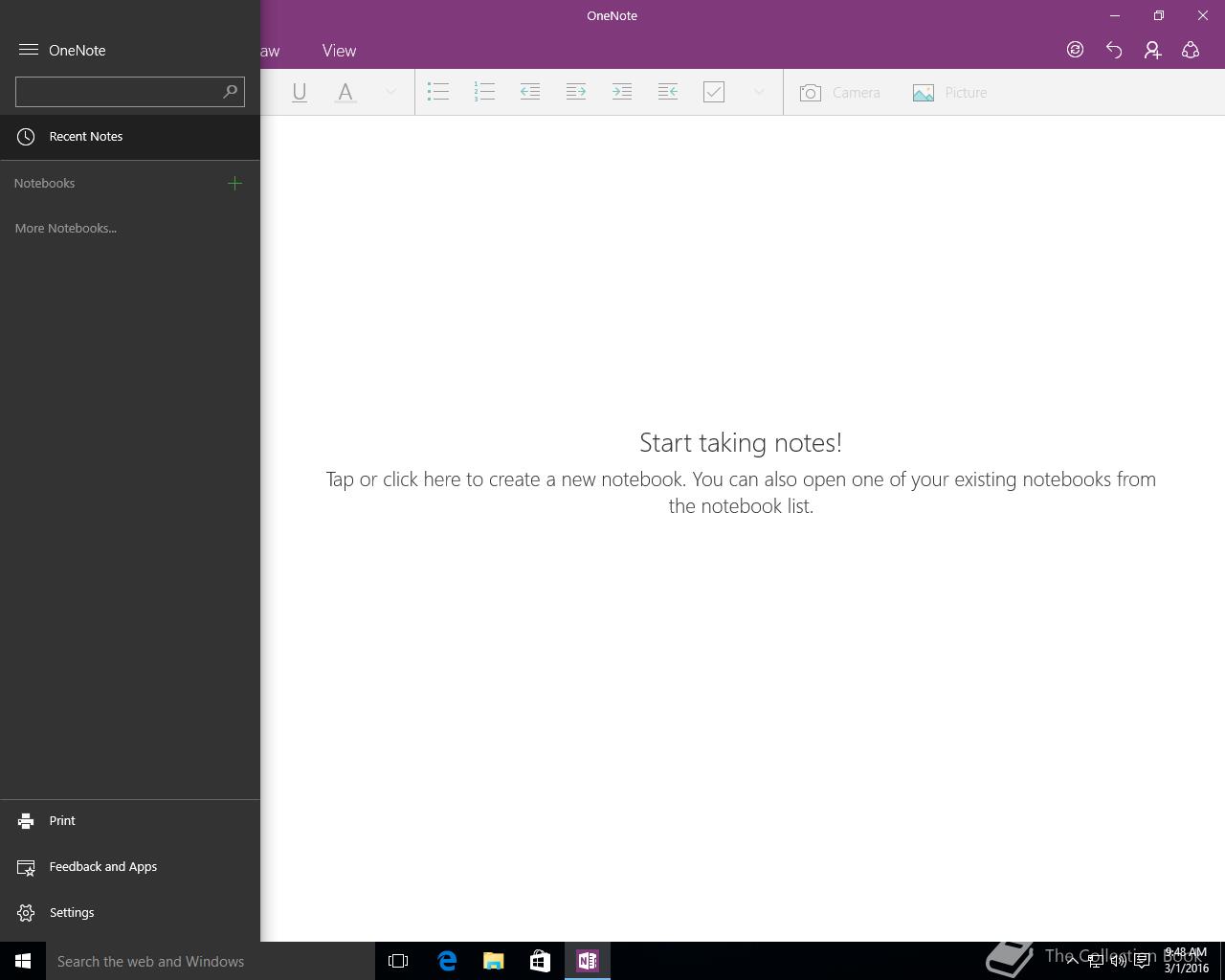
Task: Click the sync status icon
Action: click(1075, 50)
